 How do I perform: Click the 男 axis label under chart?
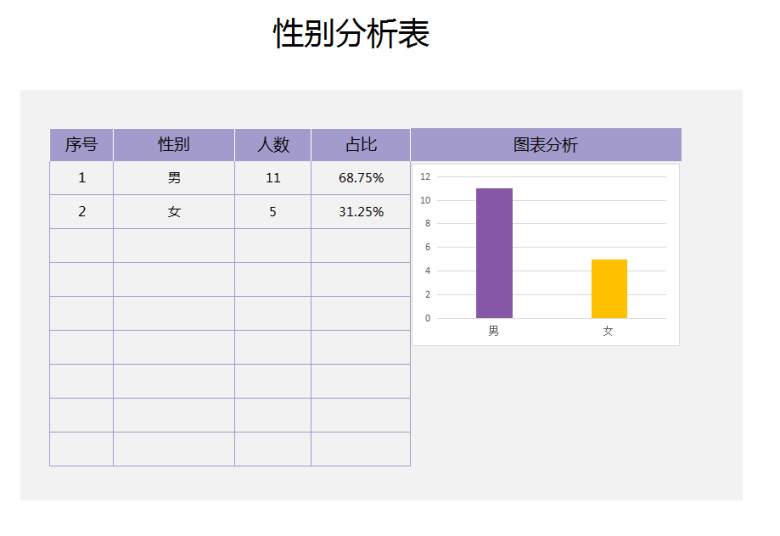(493, 331)
